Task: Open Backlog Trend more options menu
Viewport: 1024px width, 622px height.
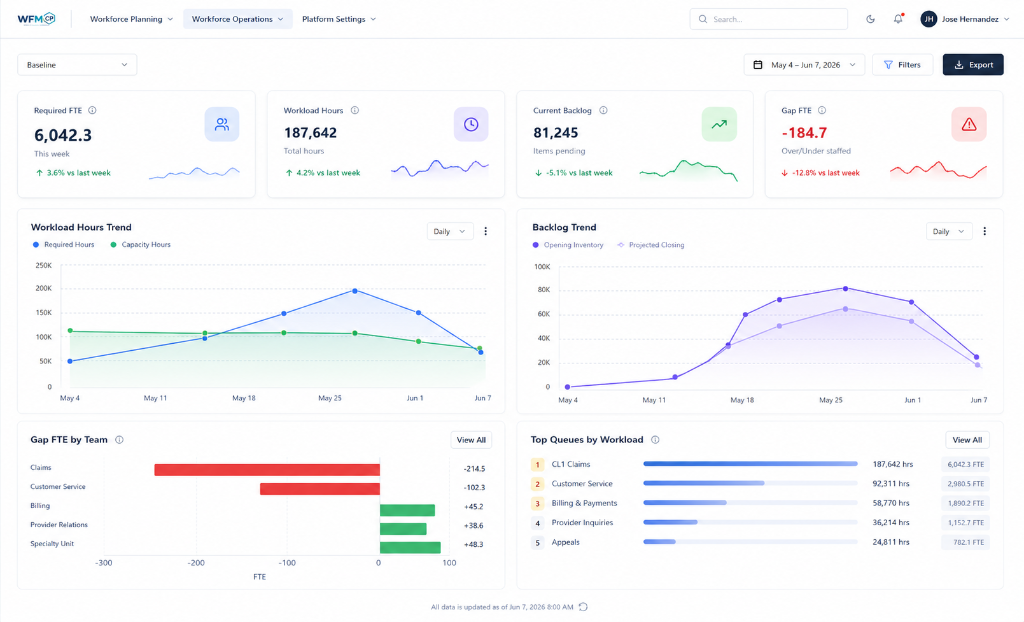Action: pos(985,231)
